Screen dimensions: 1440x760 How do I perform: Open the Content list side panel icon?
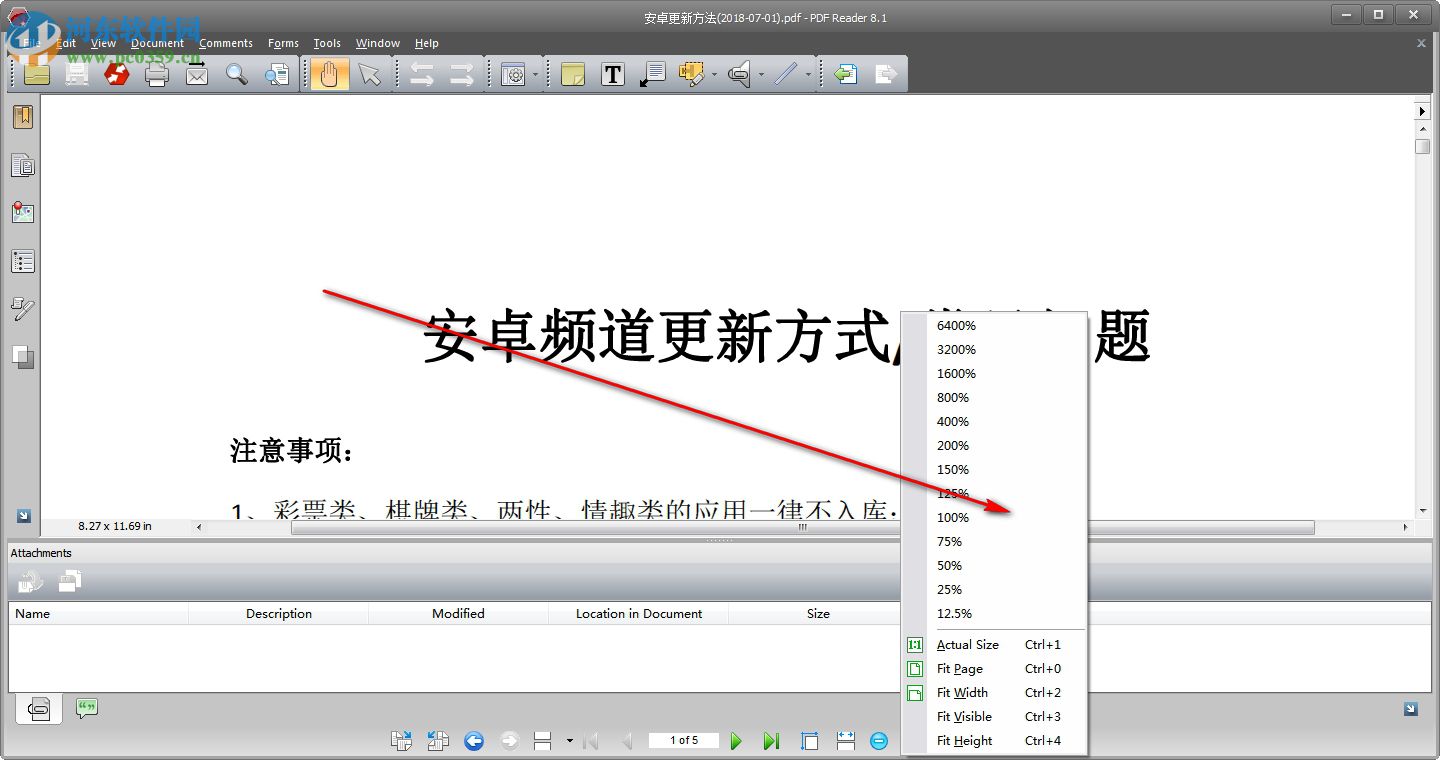22,261
